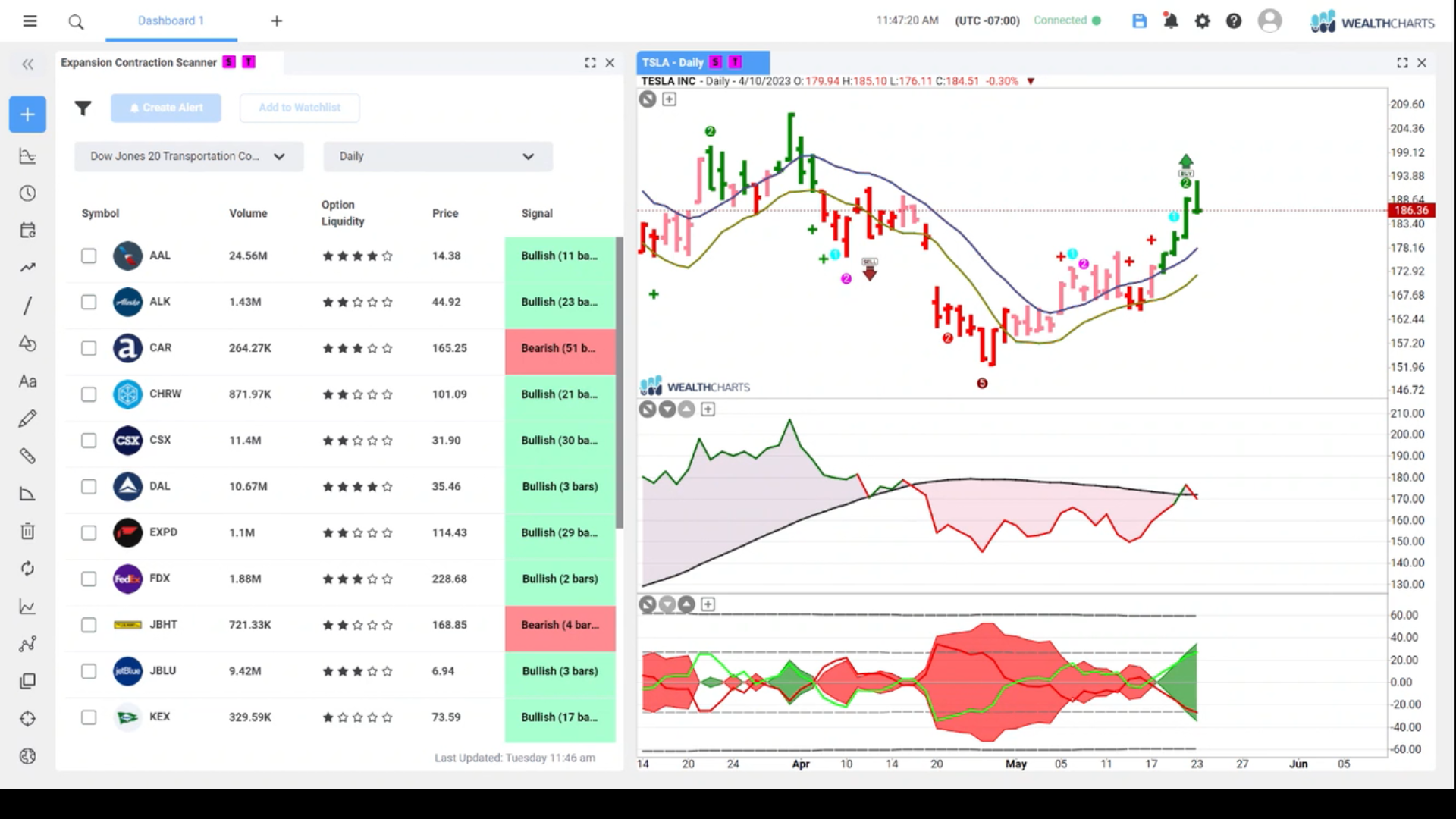Click the scanner list vertical scrollbar
This screenshot has height=819, width=1456.
pyautogui.click(x=620, y=383)
